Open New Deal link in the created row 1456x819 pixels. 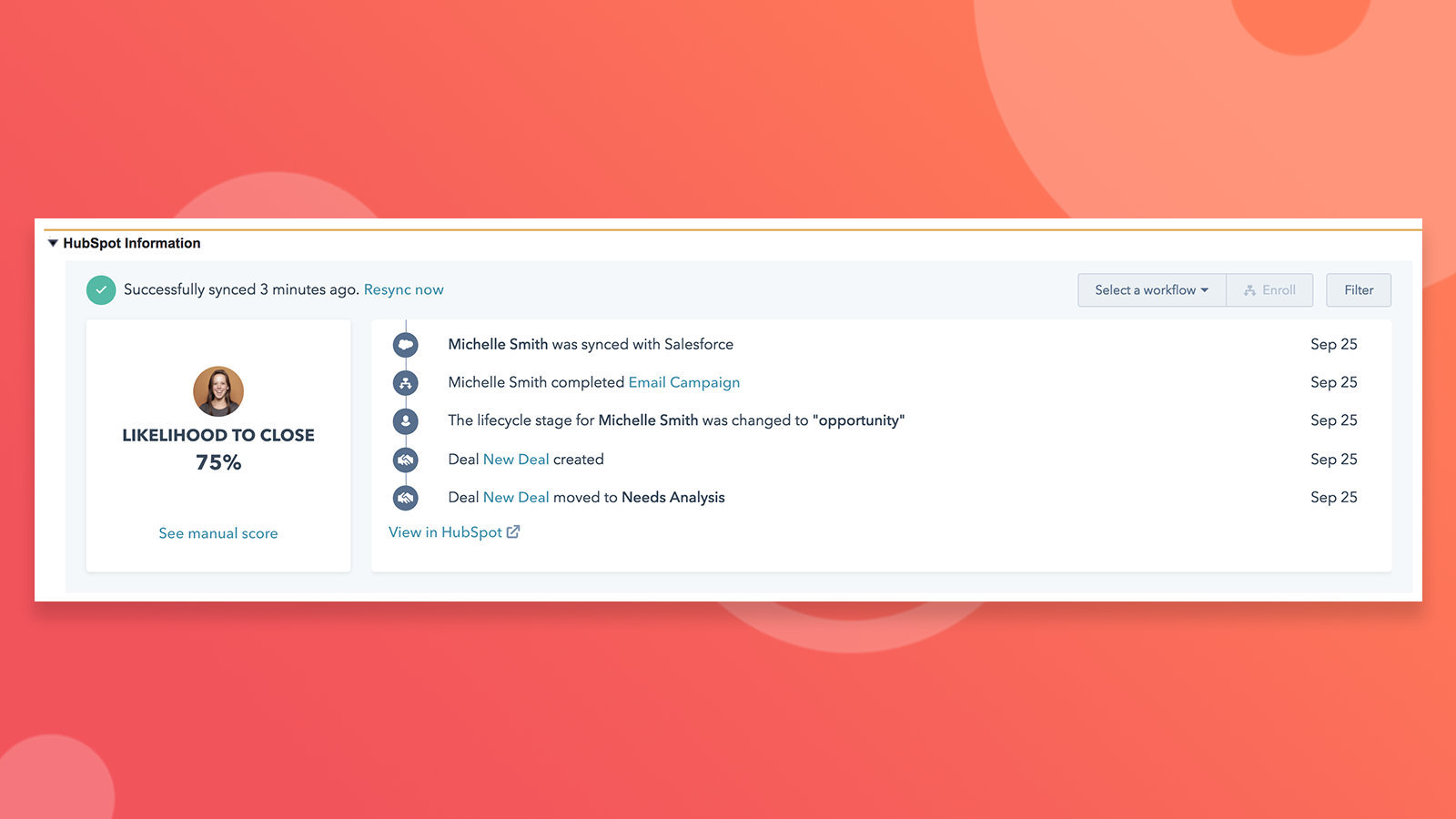(x=516, y=460)
